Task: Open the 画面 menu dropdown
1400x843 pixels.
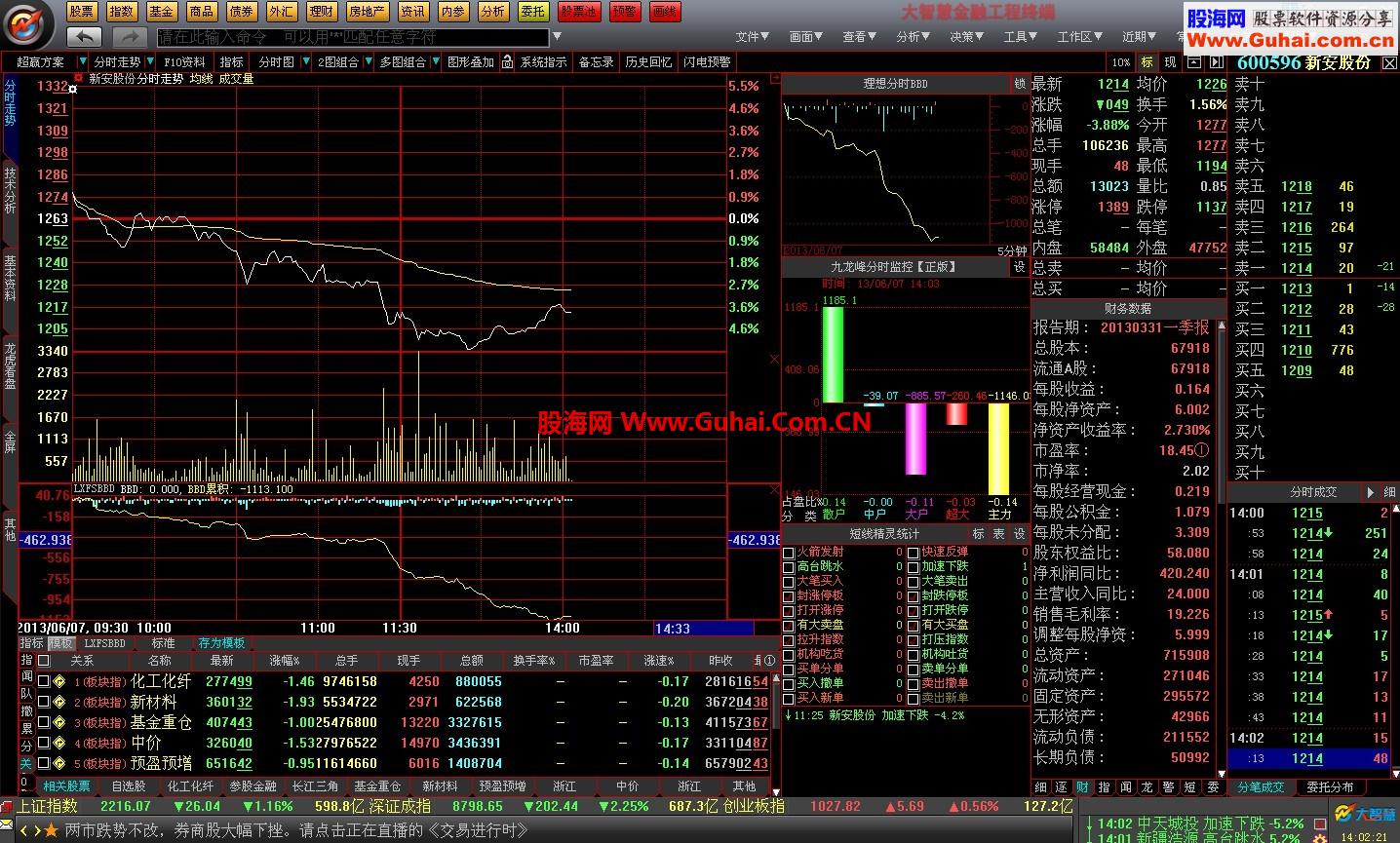Action: pos(807,36)
